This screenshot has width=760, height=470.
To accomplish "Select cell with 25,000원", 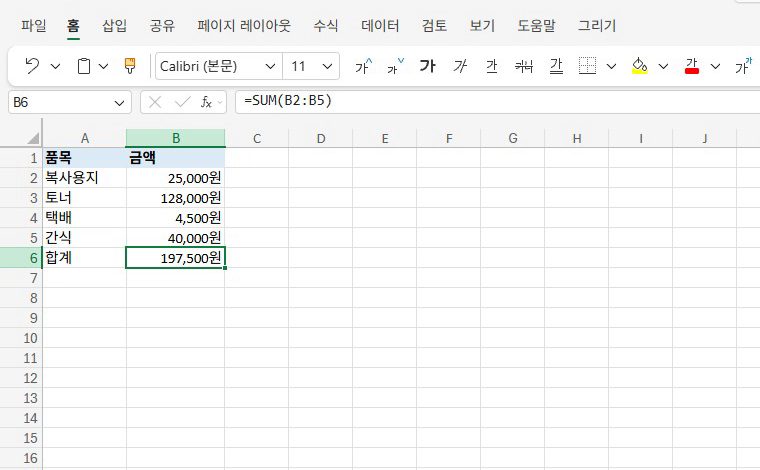I will [x=175, y=178].
